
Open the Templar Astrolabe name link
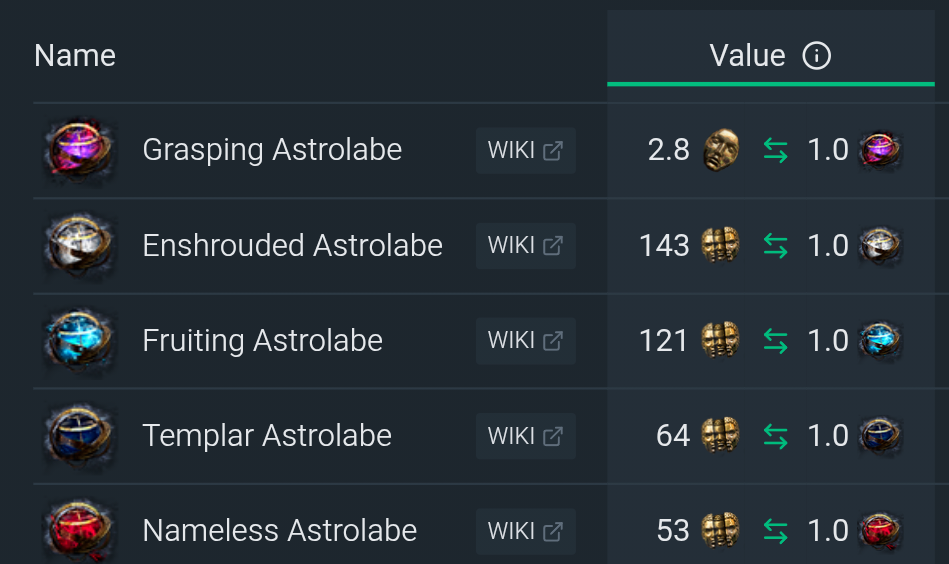[x=267, y=436]
